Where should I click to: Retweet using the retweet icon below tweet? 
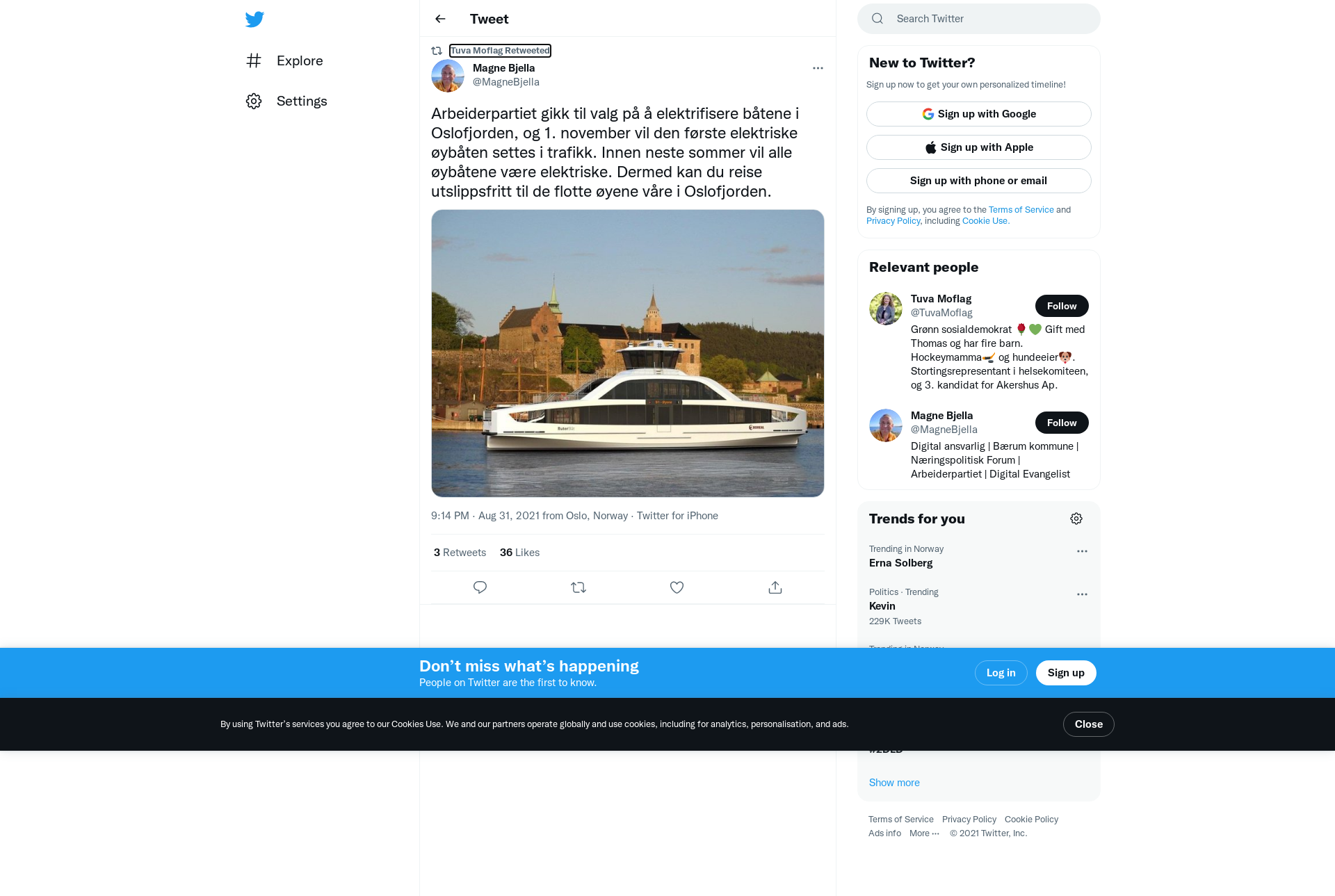click(x=578, y=587)
